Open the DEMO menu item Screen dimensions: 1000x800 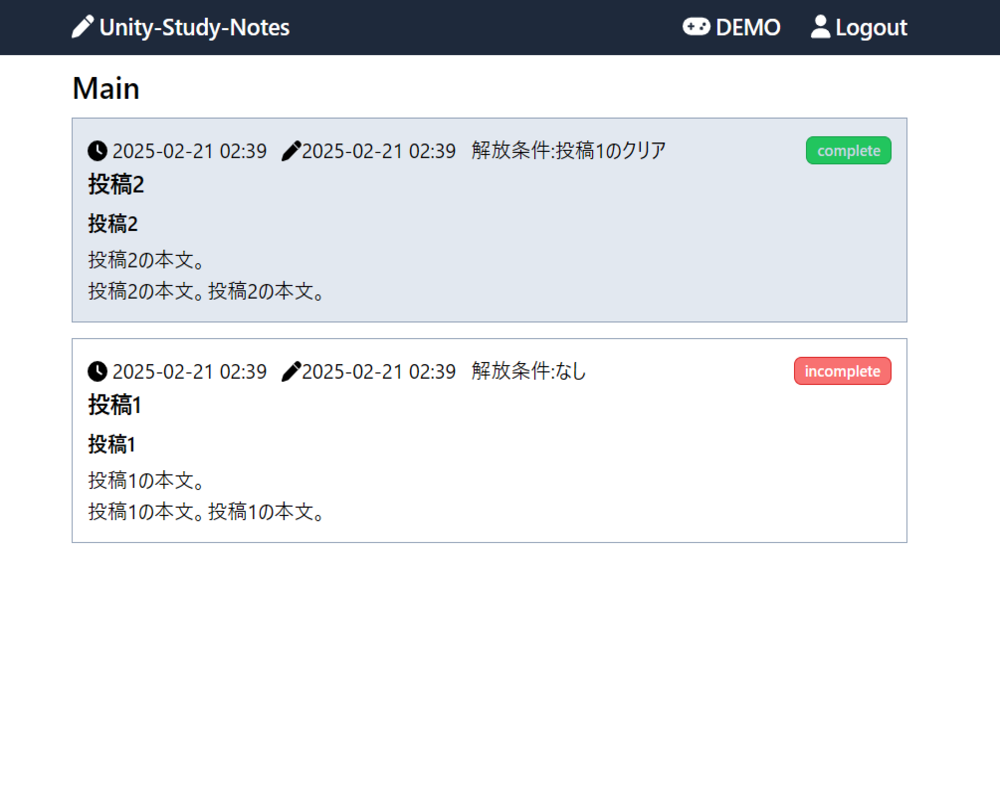[x=747, y=27]
